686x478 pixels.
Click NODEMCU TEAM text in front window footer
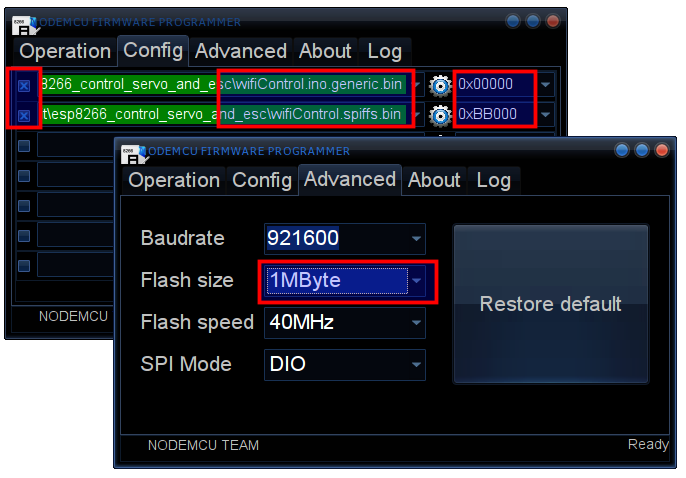203,445
